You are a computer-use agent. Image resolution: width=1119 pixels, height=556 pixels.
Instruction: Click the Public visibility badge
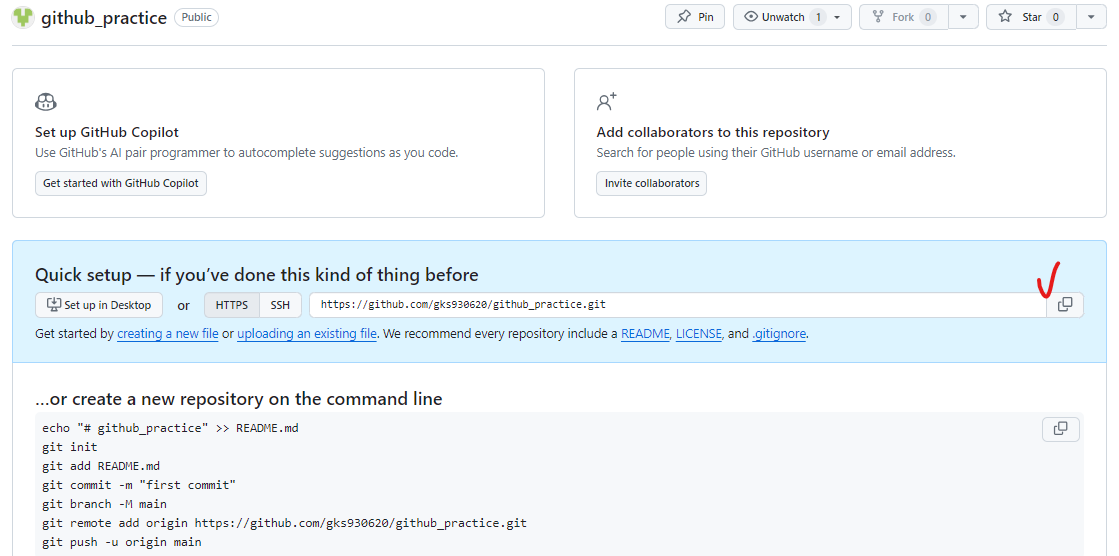click(x=196, y=17)
